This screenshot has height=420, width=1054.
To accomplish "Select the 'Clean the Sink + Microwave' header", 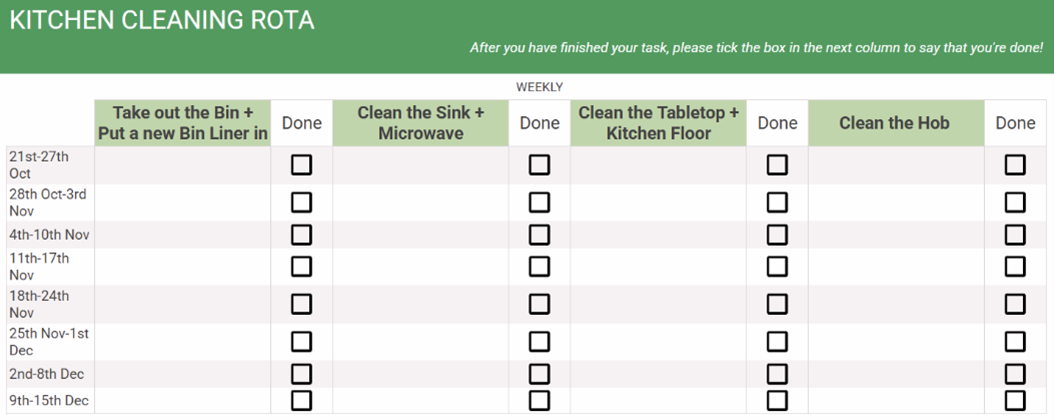I will pyautogui.click(x=421, y=123).
